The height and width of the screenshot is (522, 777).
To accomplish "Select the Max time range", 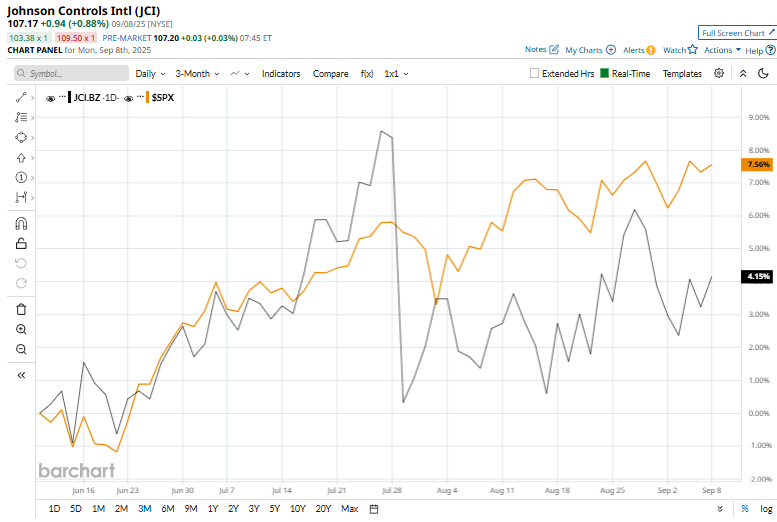I will coord(350,509).
